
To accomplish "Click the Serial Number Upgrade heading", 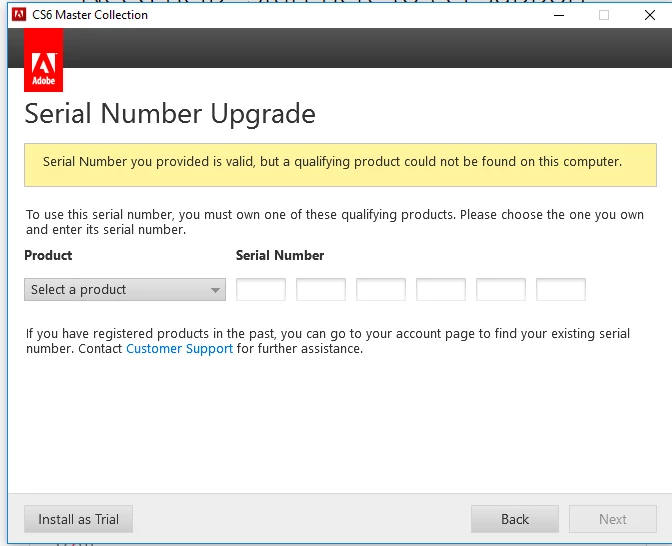I will point(170,114).
